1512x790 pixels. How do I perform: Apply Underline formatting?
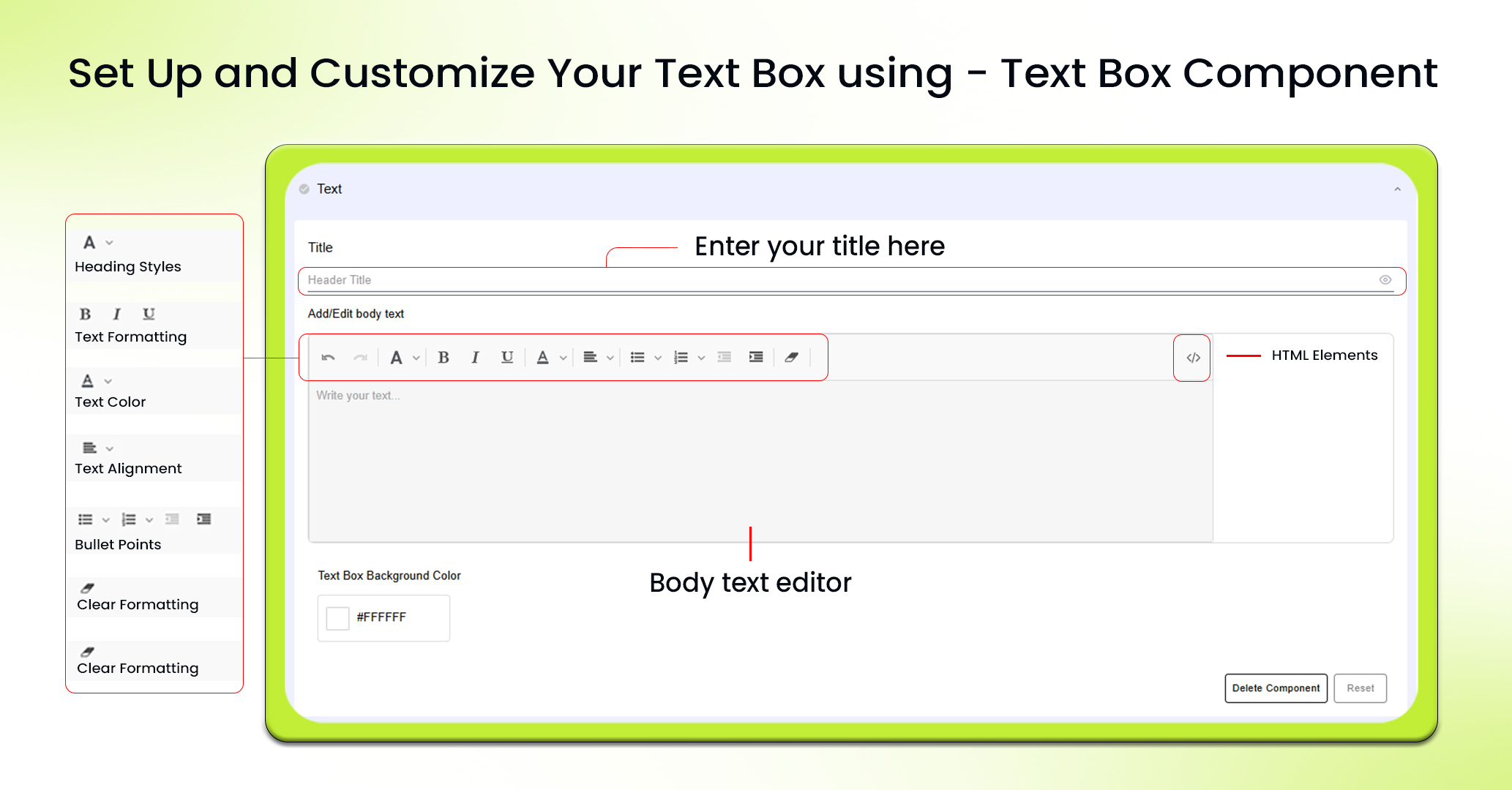click(507, 357)
